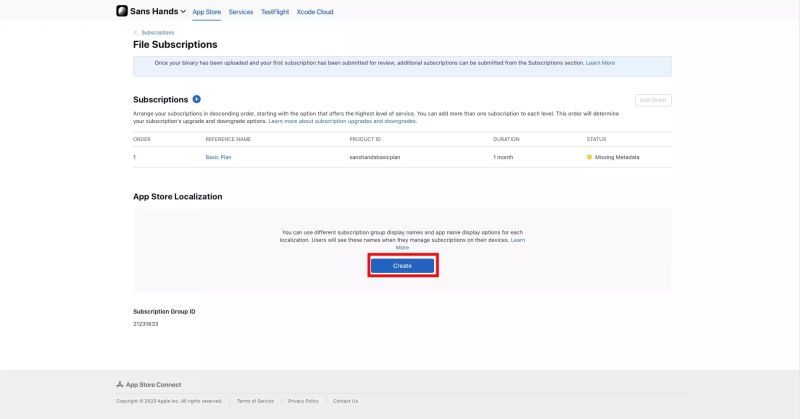Select the Subscription Group ID 21231633
The height and width of the screenshot is (419, 800).
(x=145, y=324)
